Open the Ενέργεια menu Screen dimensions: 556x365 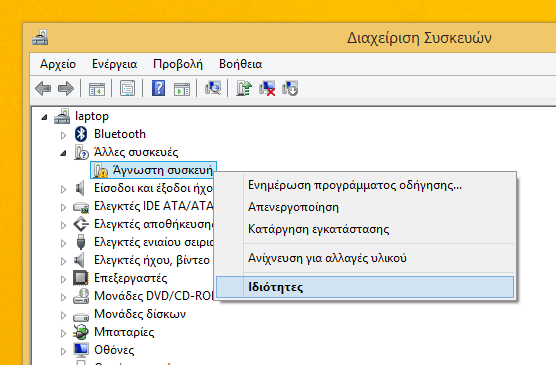[115, 64]
